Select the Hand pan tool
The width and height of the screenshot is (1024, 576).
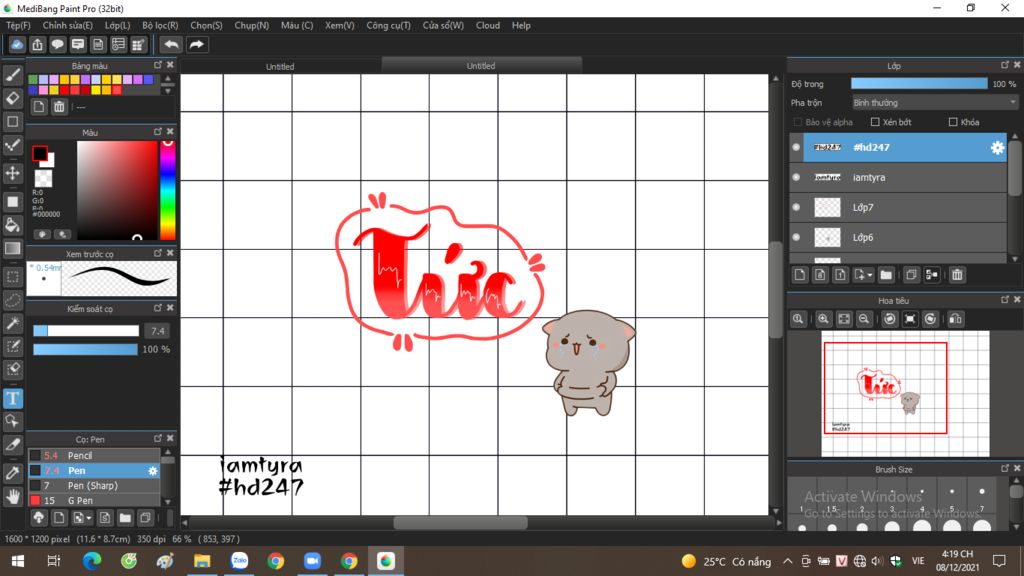[12, 497]
